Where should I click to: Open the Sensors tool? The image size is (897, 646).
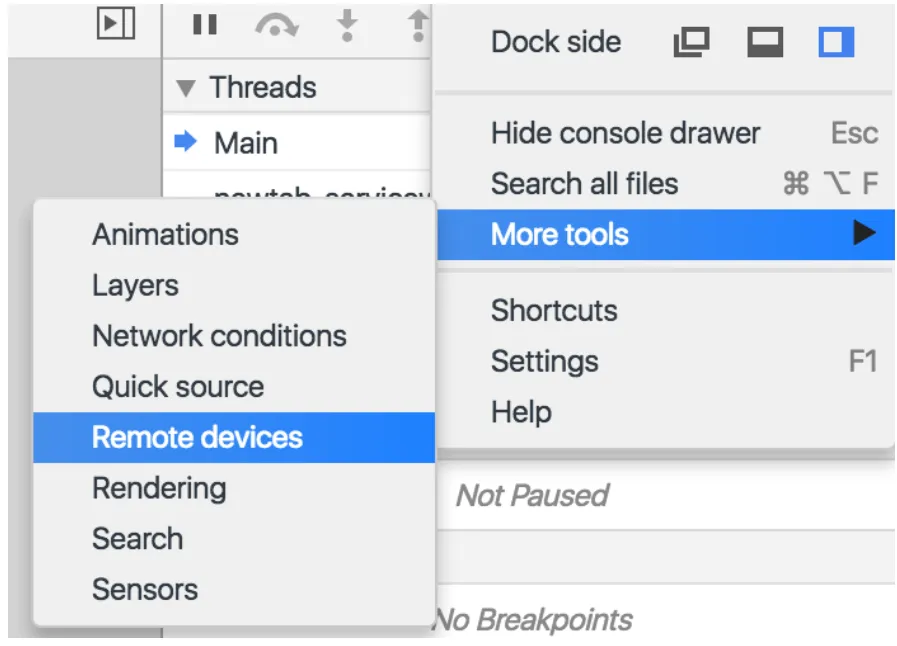[145, 590]
